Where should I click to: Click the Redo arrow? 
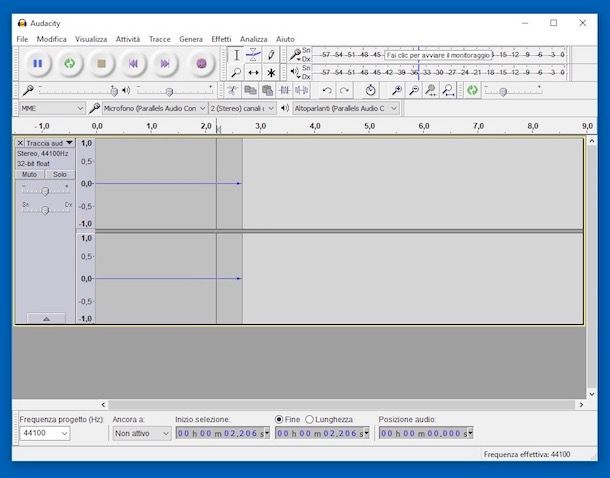coord(344,91)
